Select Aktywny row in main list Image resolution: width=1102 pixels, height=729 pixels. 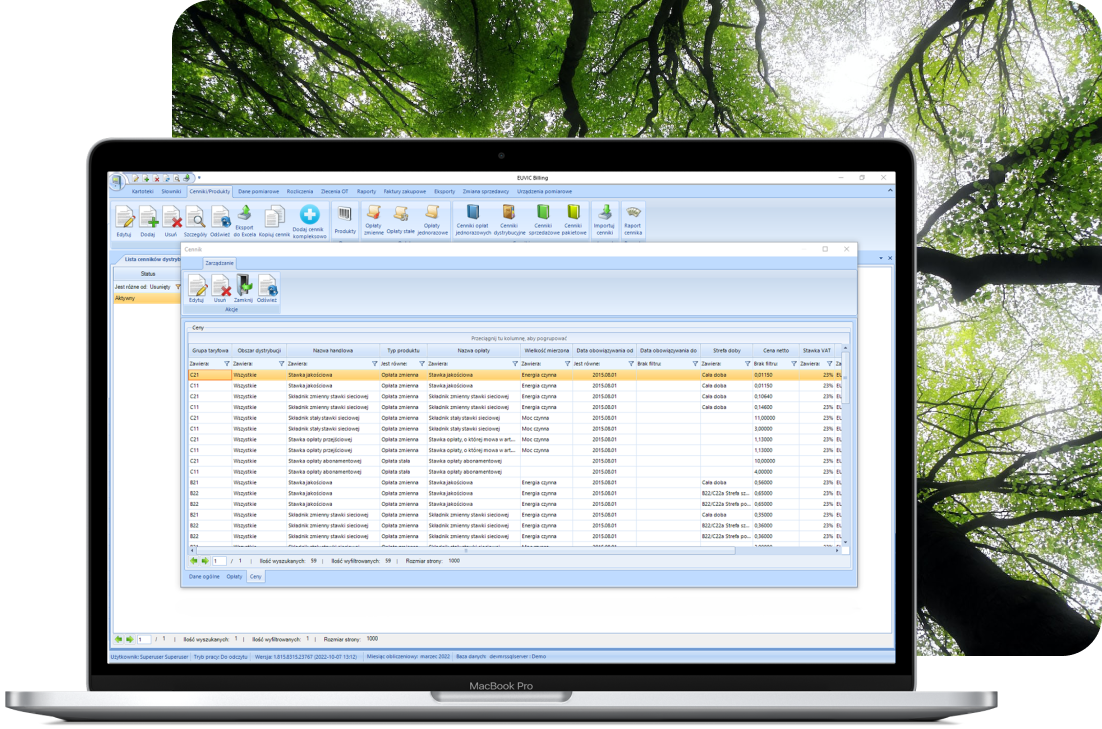pyautogui.click(x=148, y=298)
